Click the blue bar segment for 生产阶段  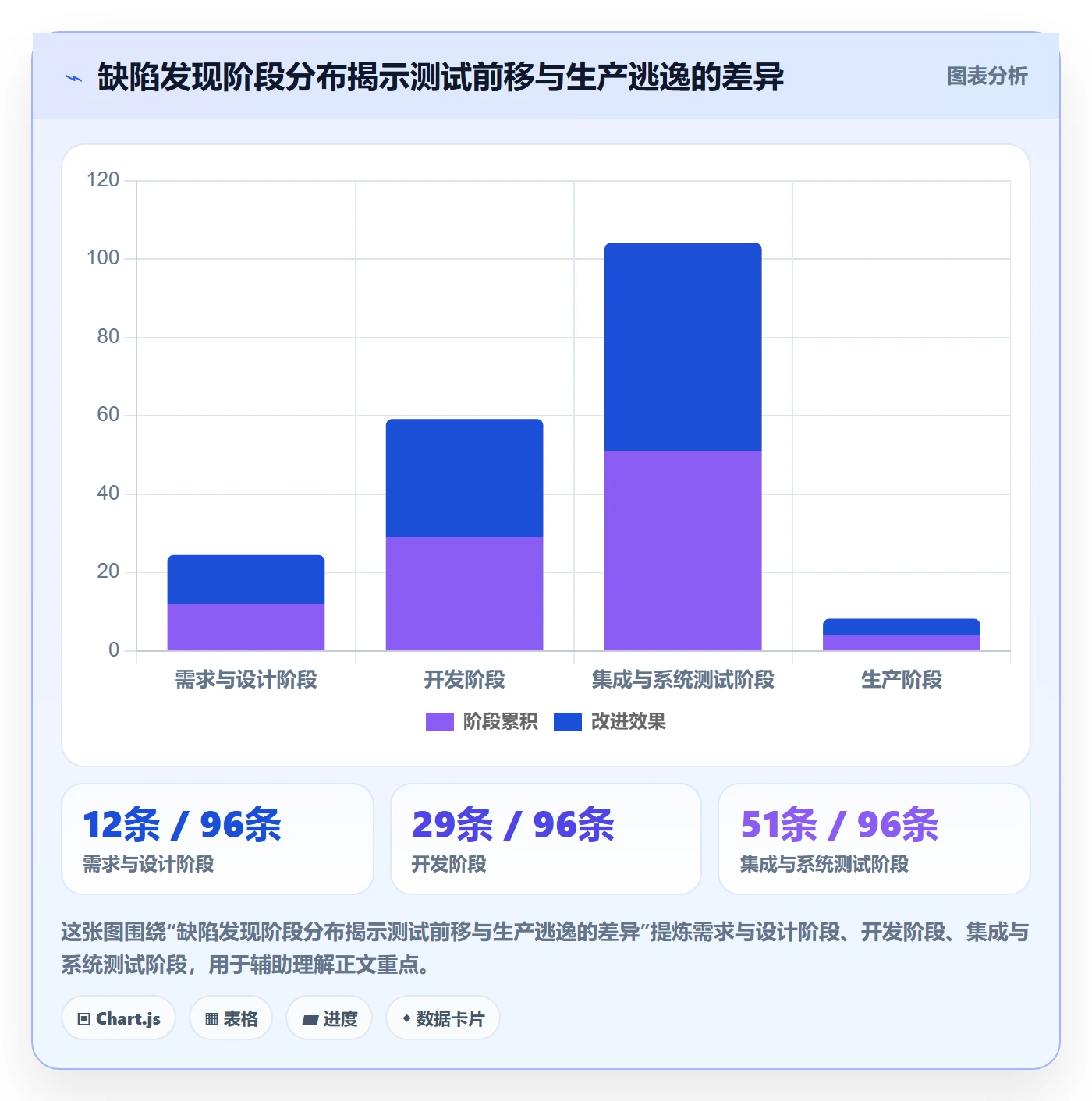(902, 627)
